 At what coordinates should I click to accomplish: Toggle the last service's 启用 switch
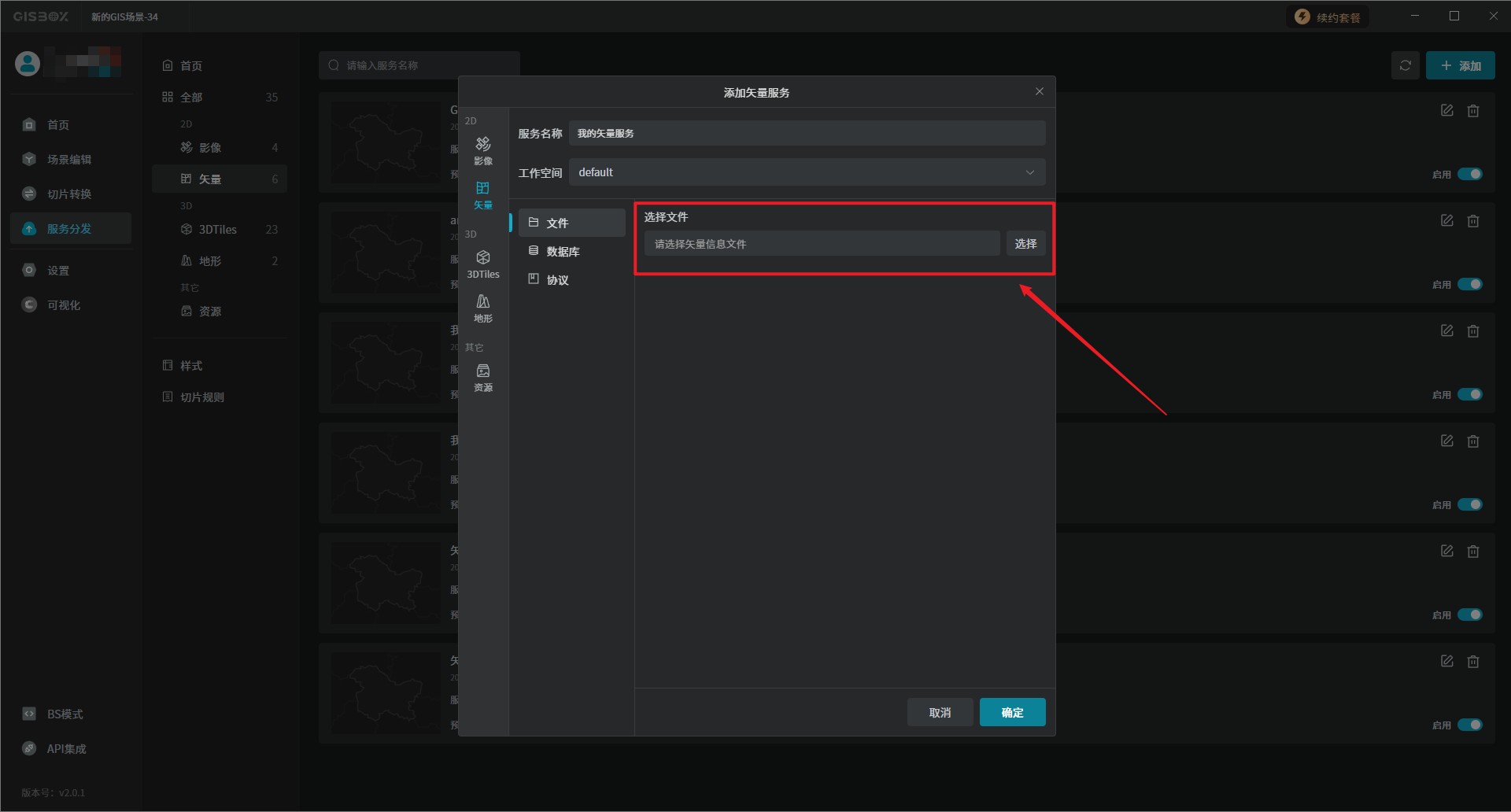point(1469,725)
